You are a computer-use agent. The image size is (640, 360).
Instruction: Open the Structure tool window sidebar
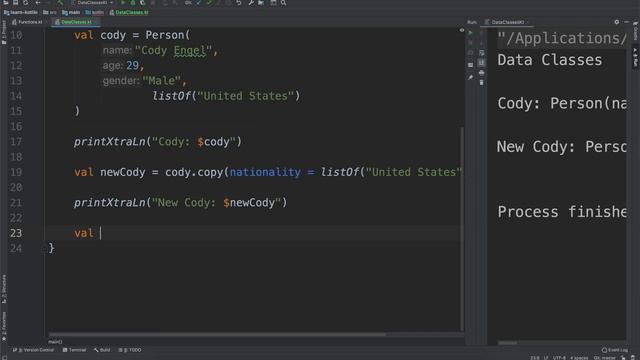click(4, 288)
